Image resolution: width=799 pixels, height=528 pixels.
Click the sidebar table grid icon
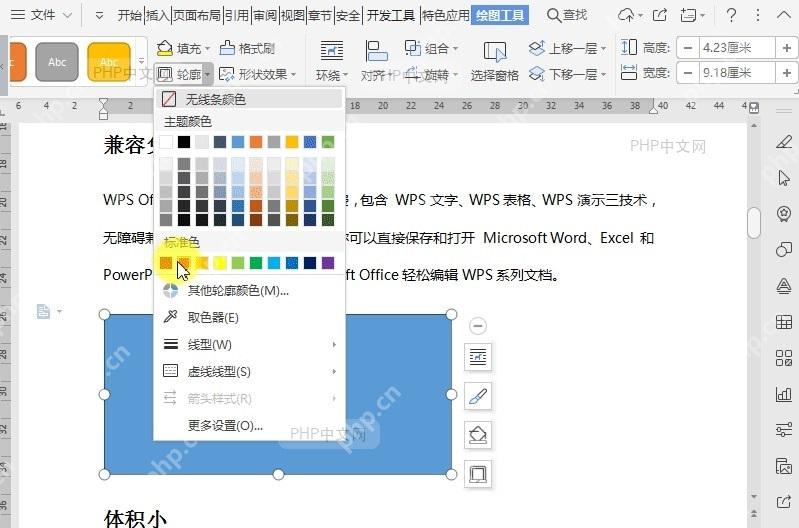(x=784, y=322)
